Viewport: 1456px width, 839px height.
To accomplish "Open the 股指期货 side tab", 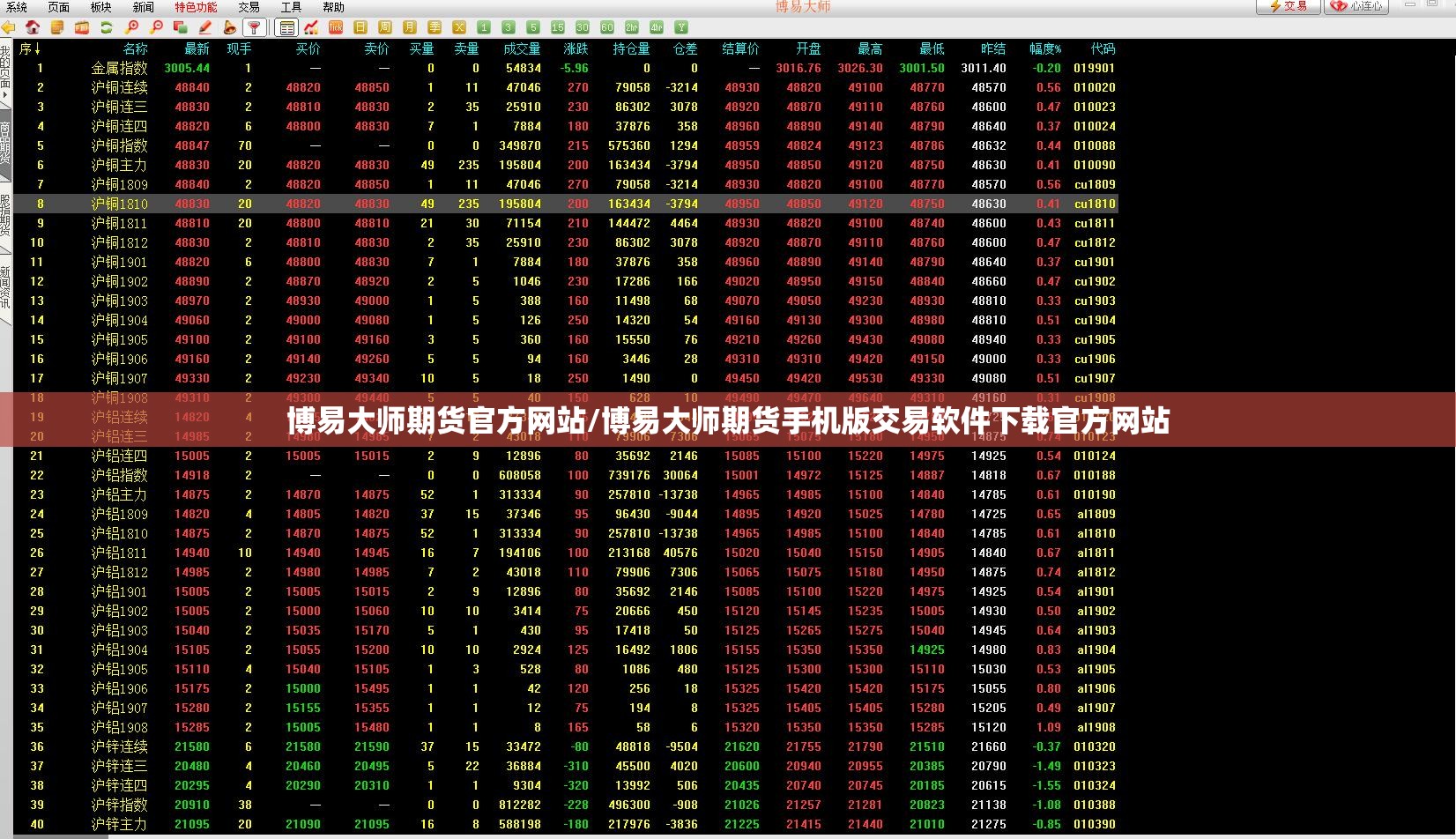I will (5, 216).
